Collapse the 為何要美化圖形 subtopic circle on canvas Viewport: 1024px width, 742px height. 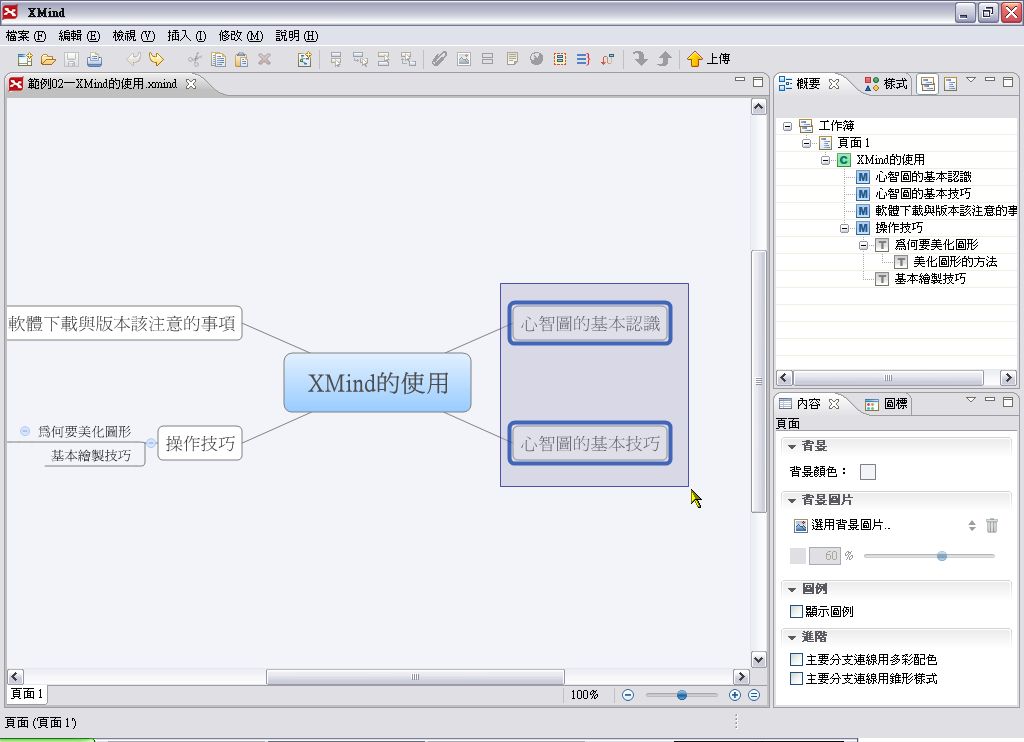pos(25,431)
